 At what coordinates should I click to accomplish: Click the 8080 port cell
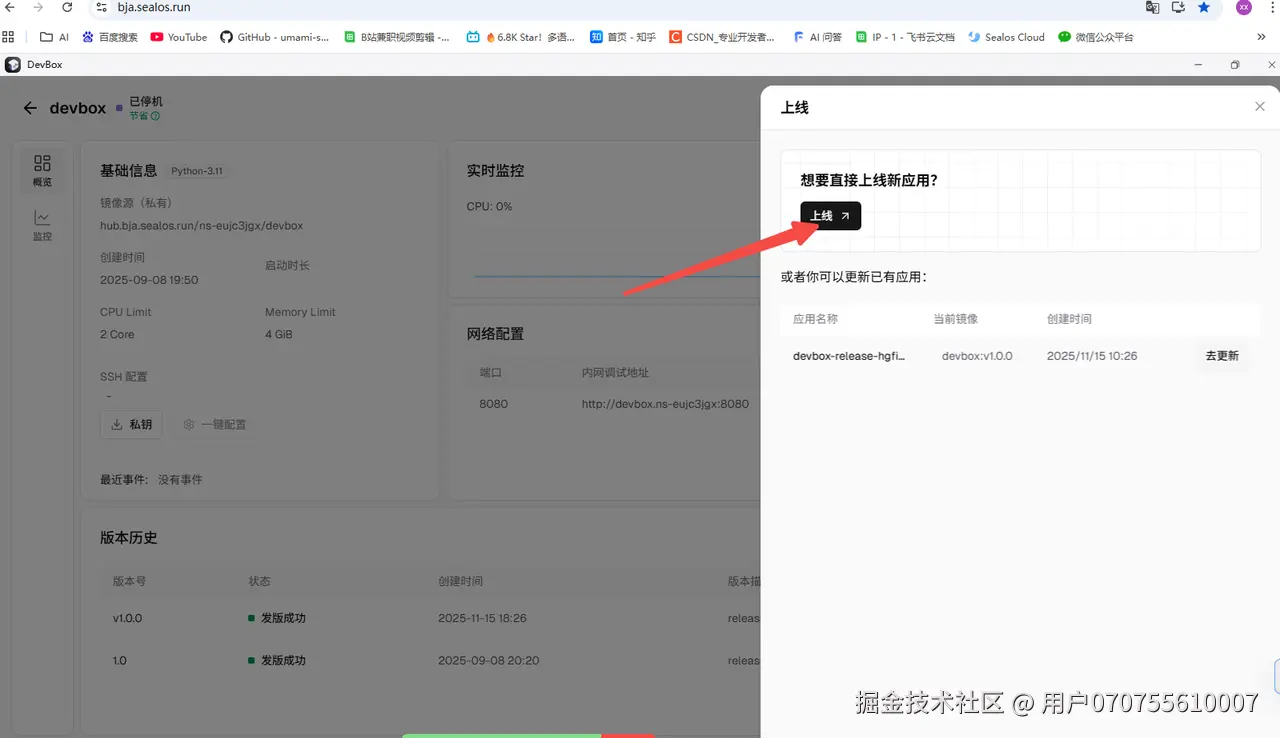pos(494,404)
